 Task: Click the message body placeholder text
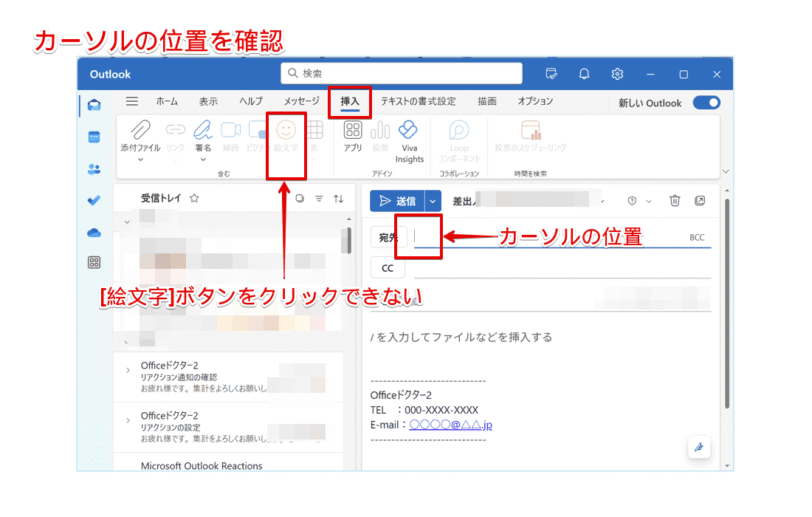click(x=461, y=337)
